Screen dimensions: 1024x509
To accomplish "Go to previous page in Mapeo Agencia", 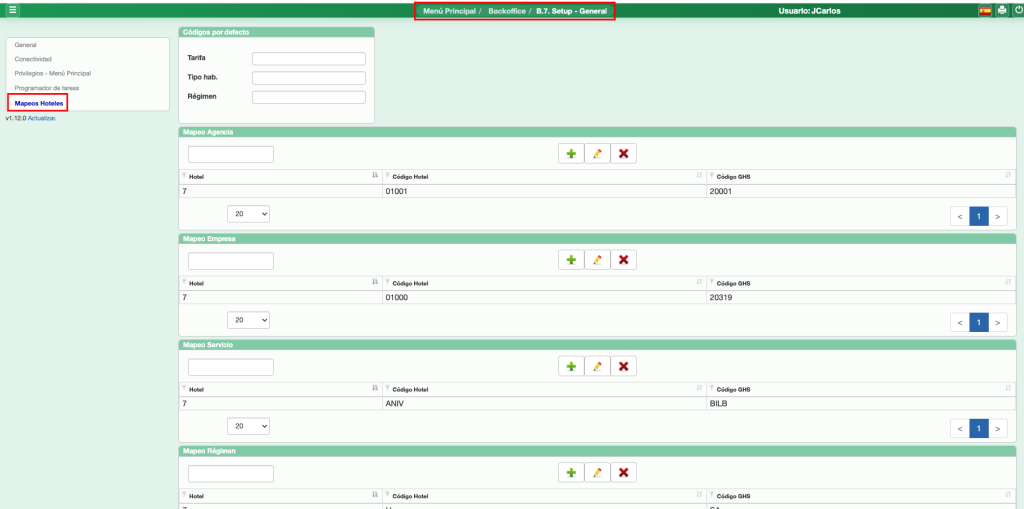I will [960, 216].
